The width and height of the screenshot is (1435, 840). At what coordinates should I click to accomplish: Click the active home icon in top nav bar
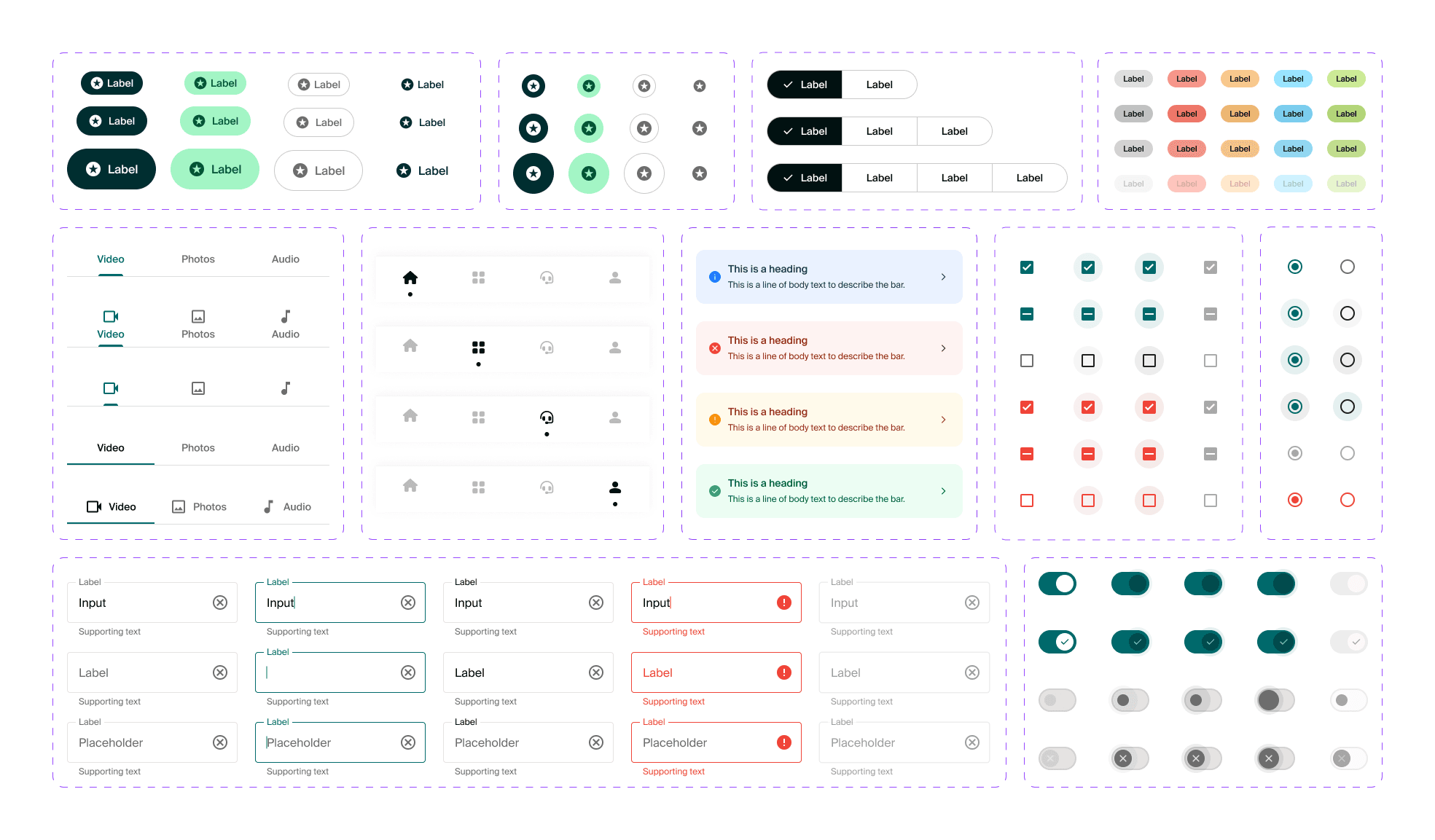410,278
